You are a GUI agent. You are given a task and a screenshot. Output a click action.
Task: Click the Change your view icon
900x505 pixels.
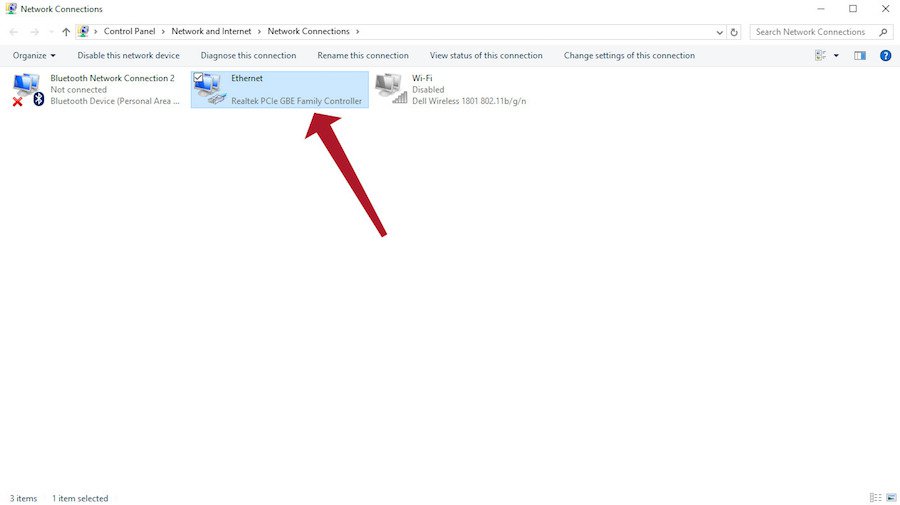[820, 56]
